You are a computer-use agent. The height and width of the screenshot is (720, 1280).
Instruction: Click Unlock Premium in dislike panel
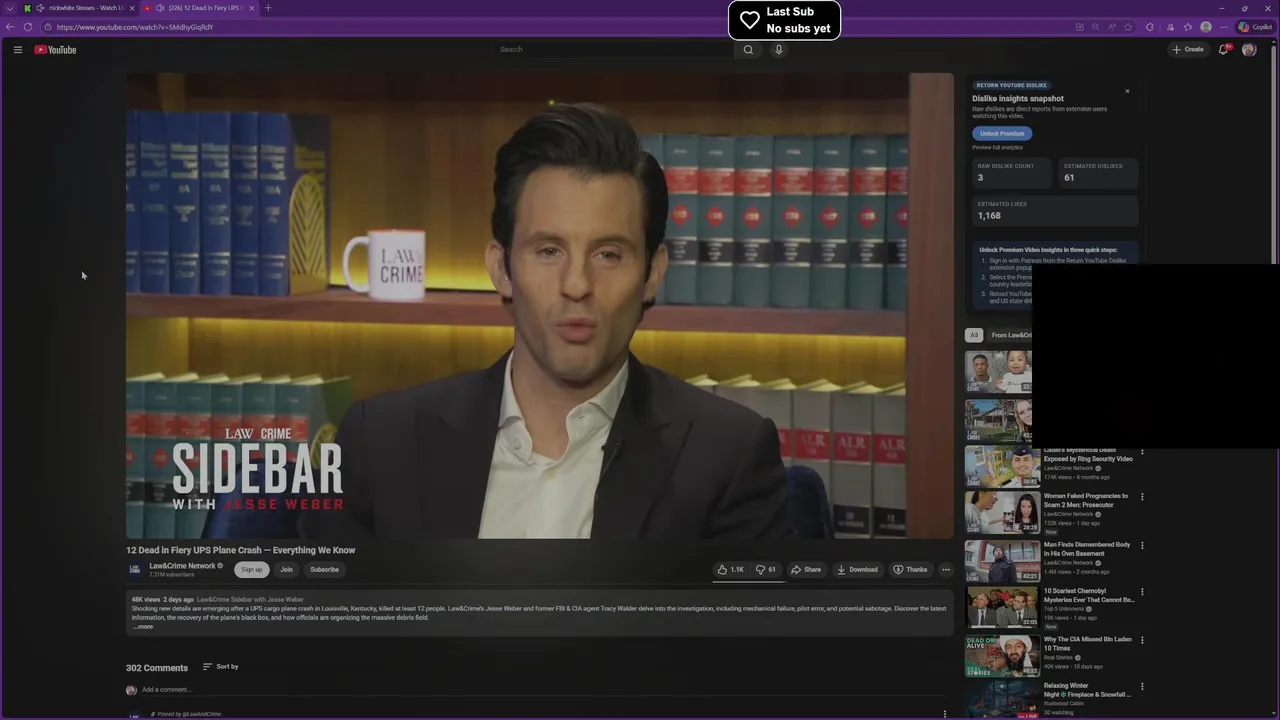(x=1002, y=133)
